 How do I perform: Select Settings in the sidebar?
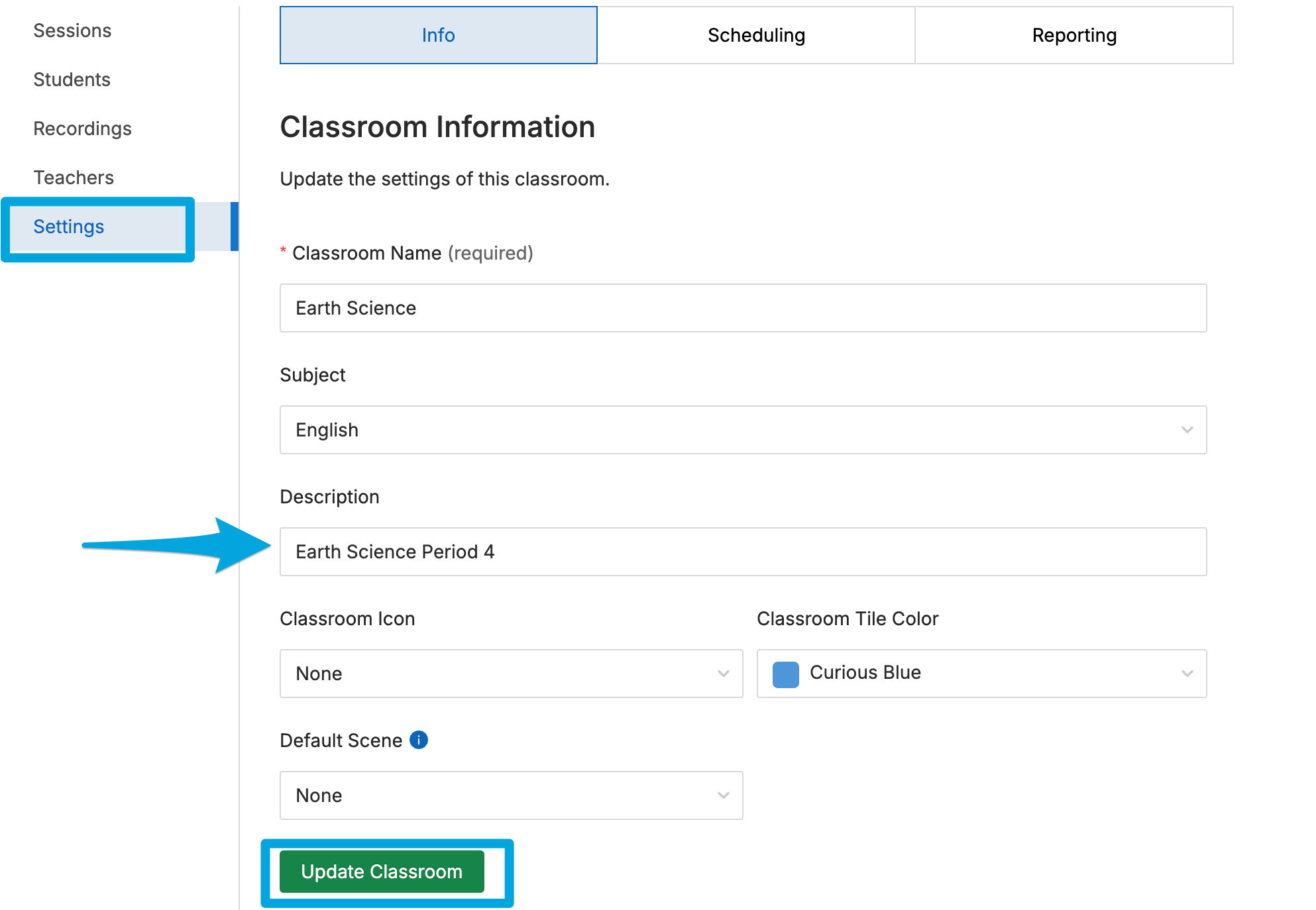68,227
